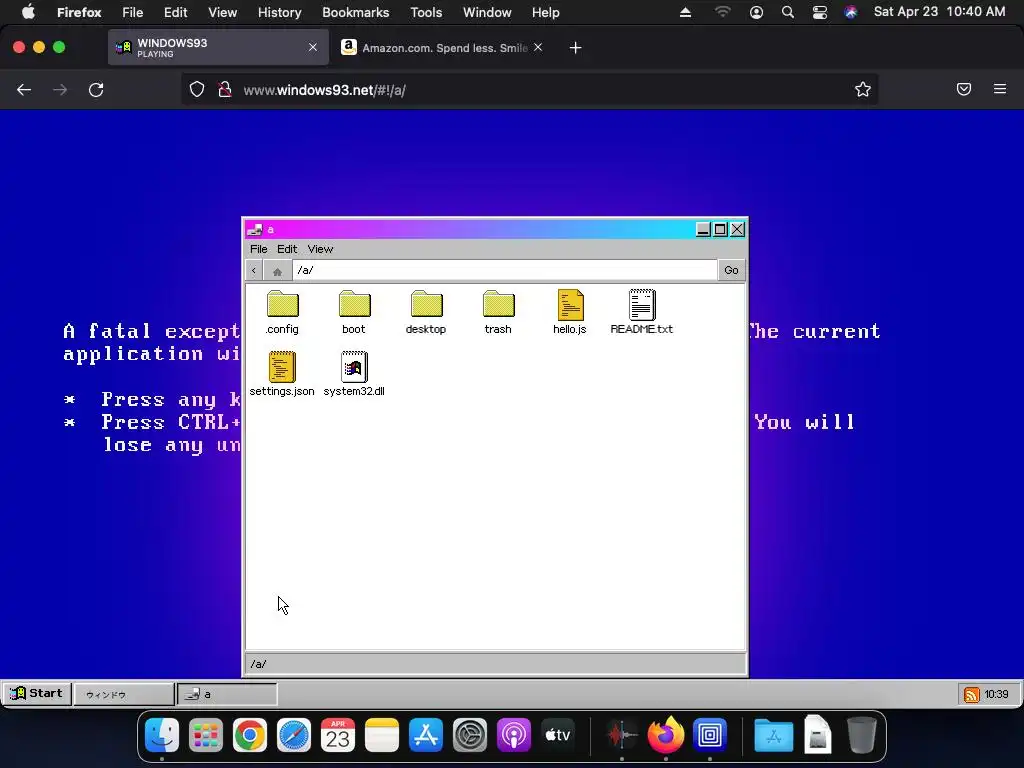The image size is (1024, 768).
Task: Open Launchpad from the Dock
Action: (206, 735)
